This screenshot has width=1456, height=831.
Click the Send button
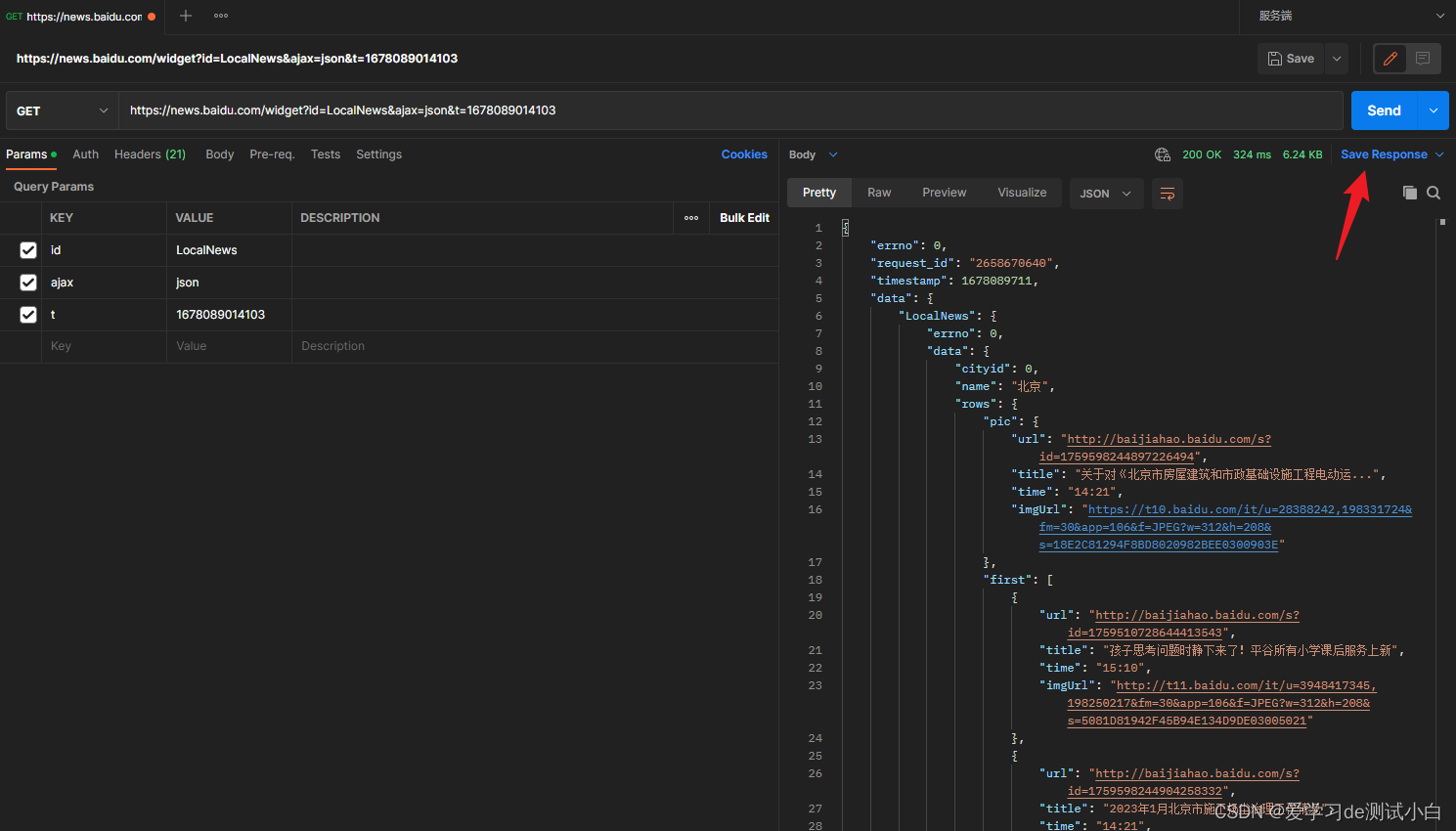[x=1384, y=110]
